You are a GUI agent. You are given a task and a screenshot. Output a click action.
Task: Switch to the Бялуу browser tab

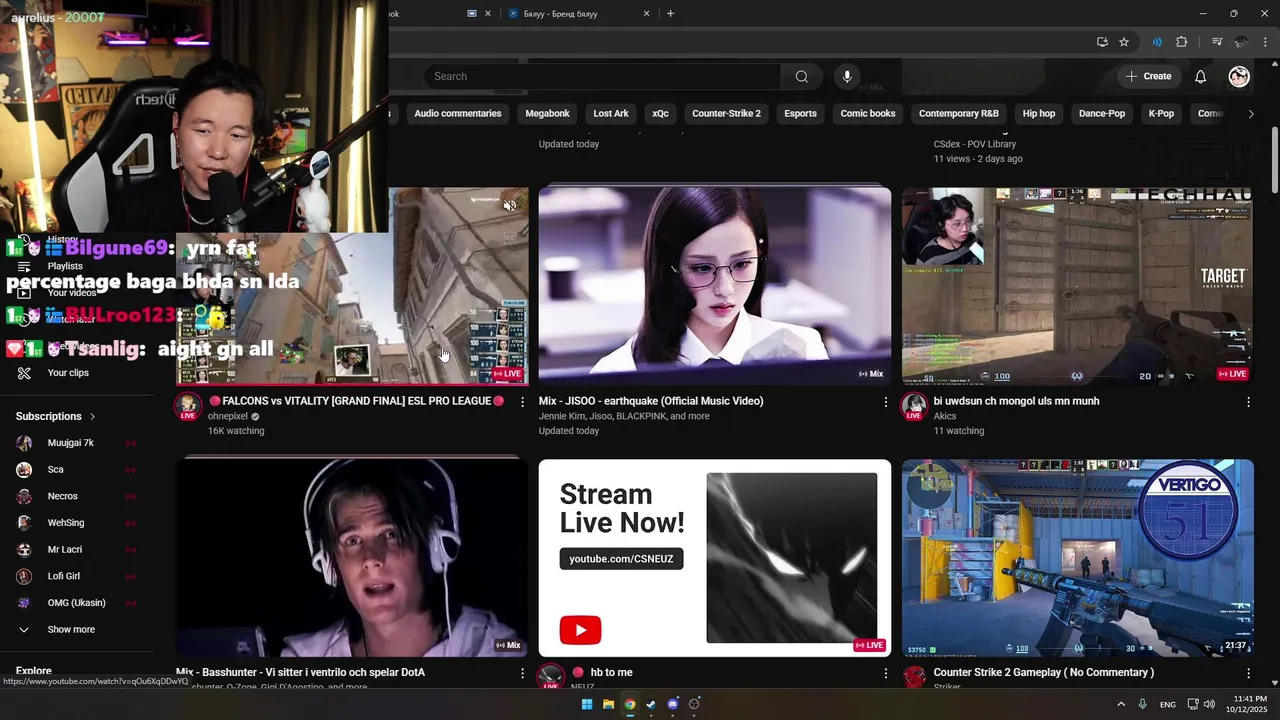577,14
